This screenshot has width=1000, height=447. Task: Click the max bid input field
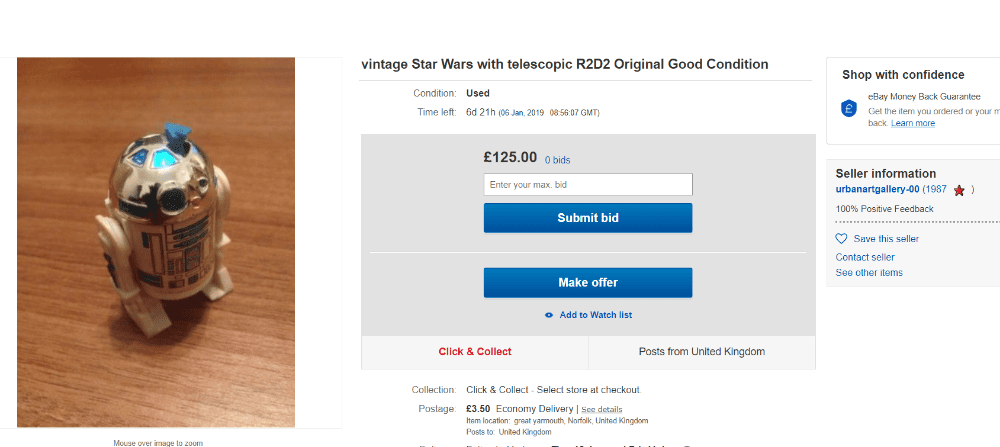pyautogui.click(x=587, y=185)
